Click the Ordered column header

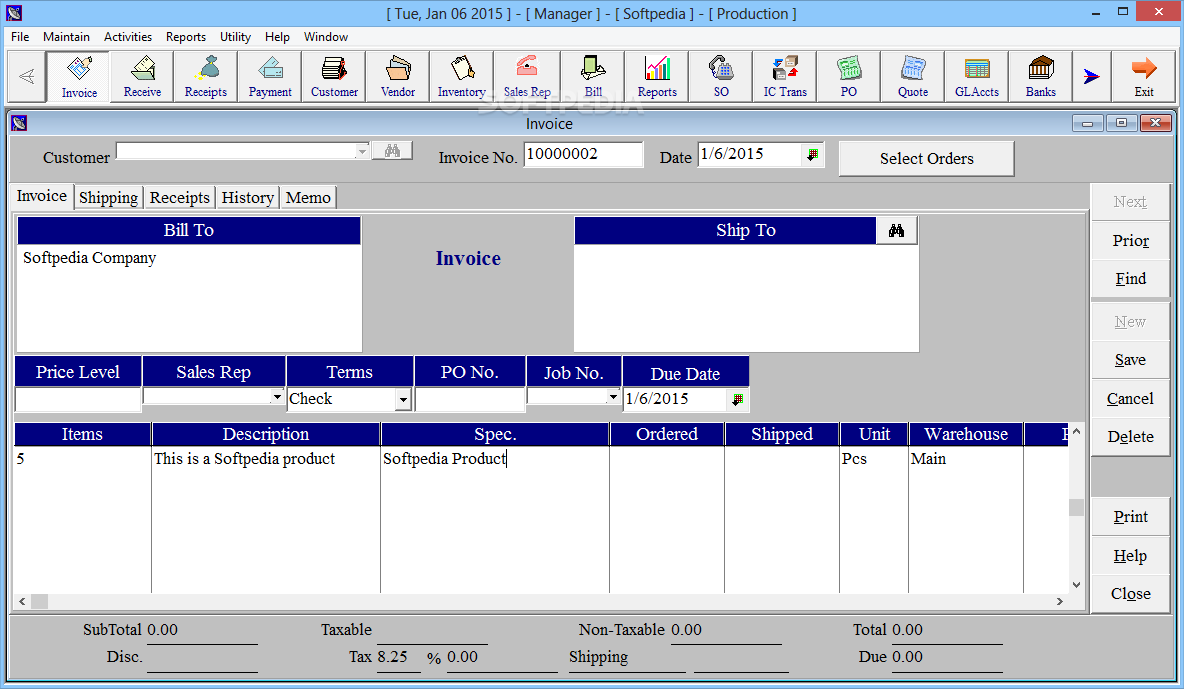(667, 434)
